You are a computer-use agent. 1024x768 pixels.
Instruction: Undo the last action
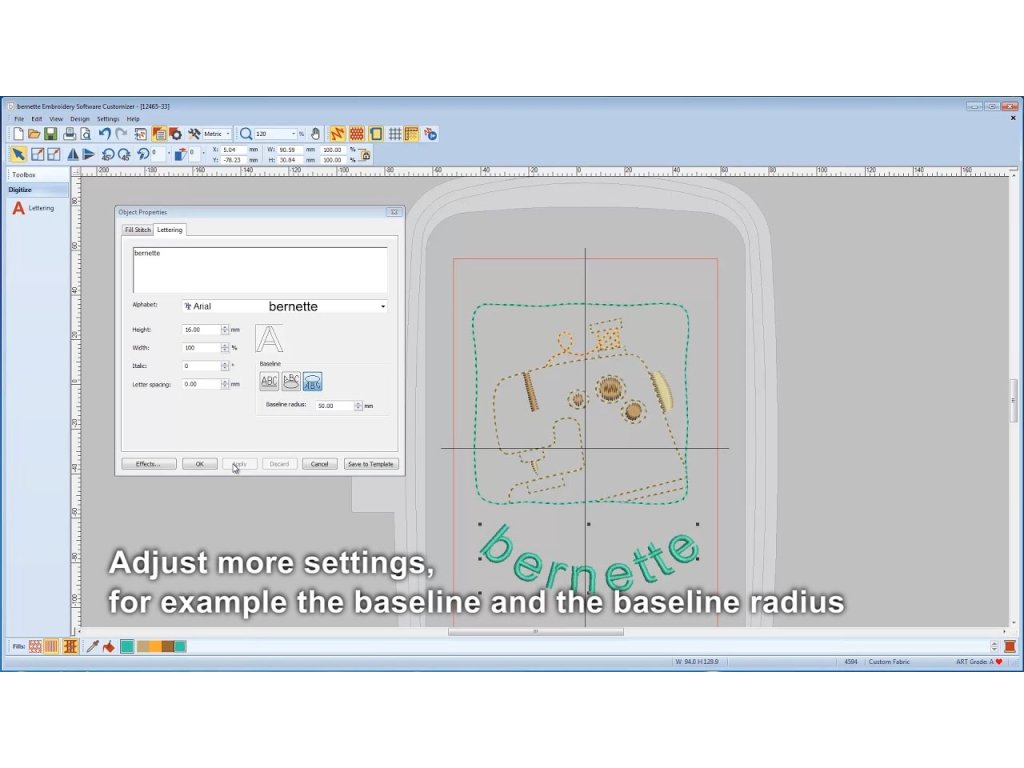click(104, 134)
